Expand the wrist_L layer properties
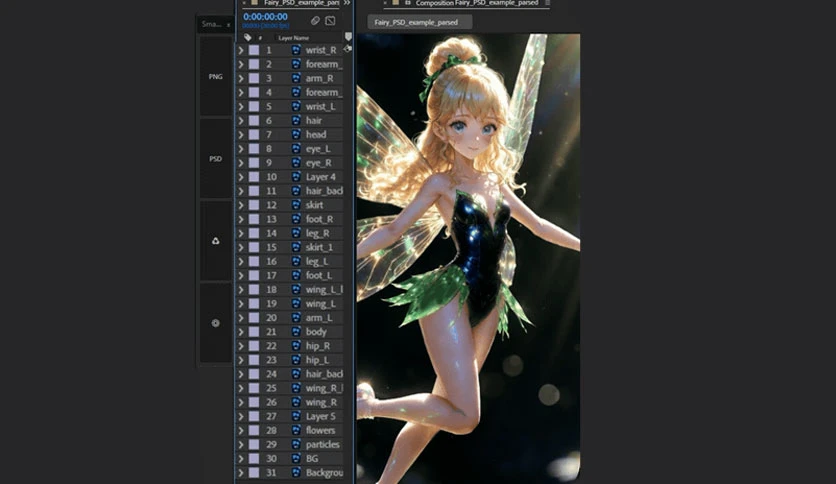 pyautogui.click(x=240, y=106)
